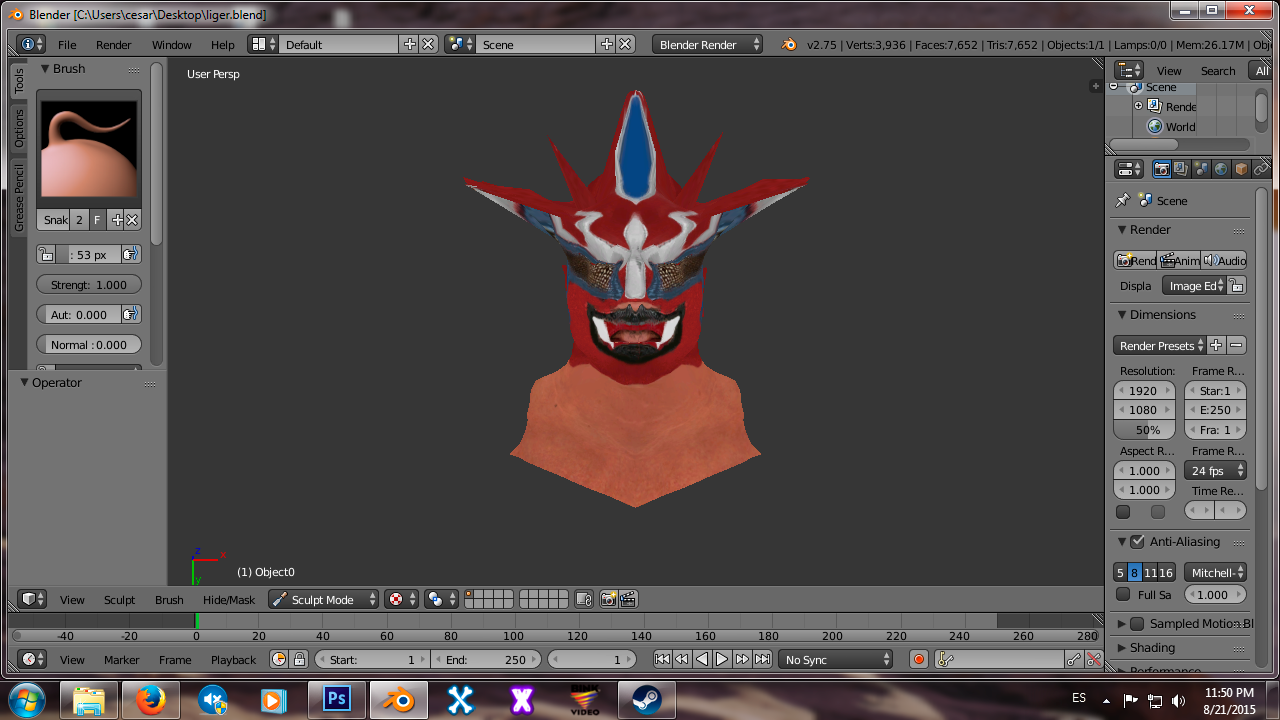Open the 24 fps frame rate dropdown

point(1216,470)
